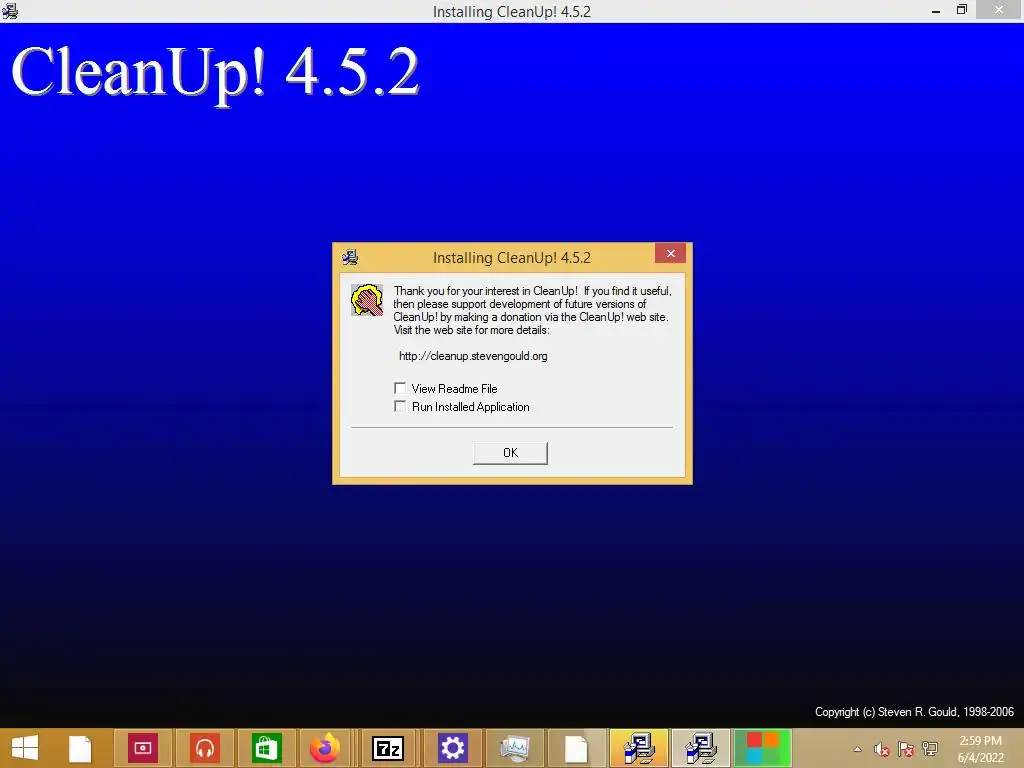Restore down the Installing CleanUp! main window
This screenshot has width=1024, height=768.
(x=961, y=10)
